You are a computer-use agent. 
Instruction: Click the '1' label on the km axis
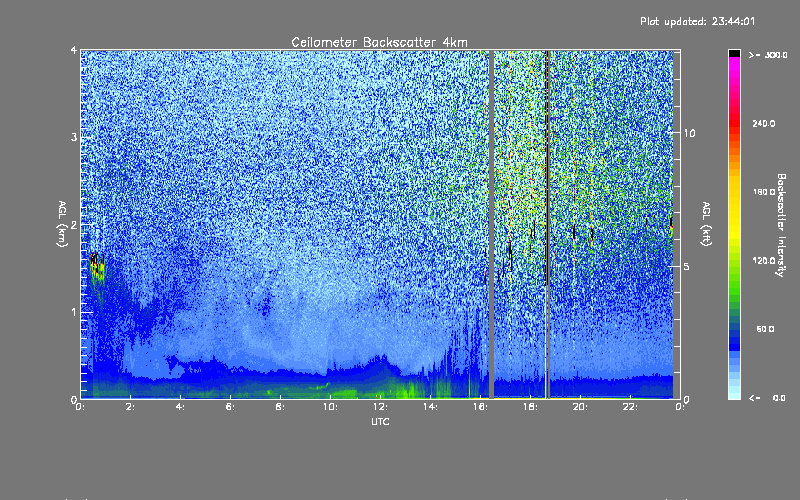[74, 312]
